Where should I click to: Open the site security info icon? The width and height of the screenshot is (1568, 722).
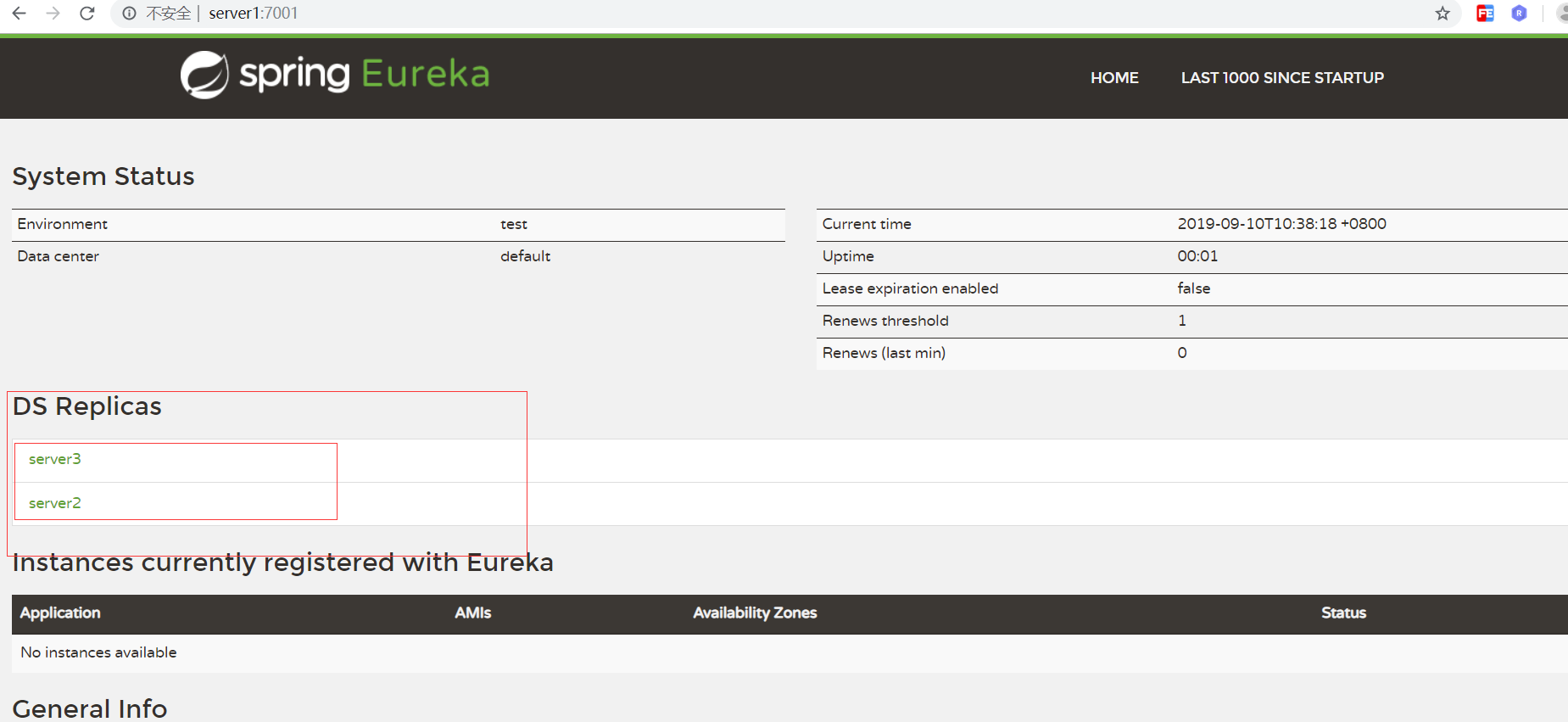(x=130, y=14)
